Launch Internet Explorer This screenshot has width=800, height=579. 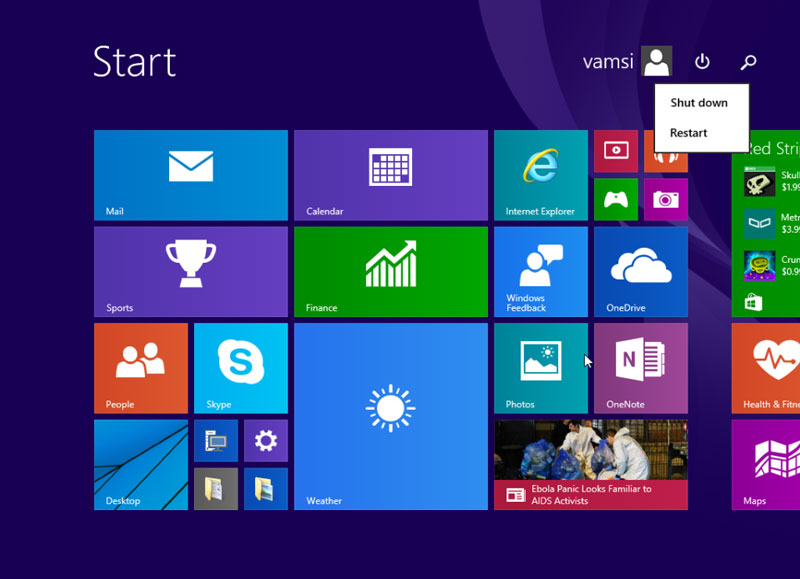coord(540,174)
